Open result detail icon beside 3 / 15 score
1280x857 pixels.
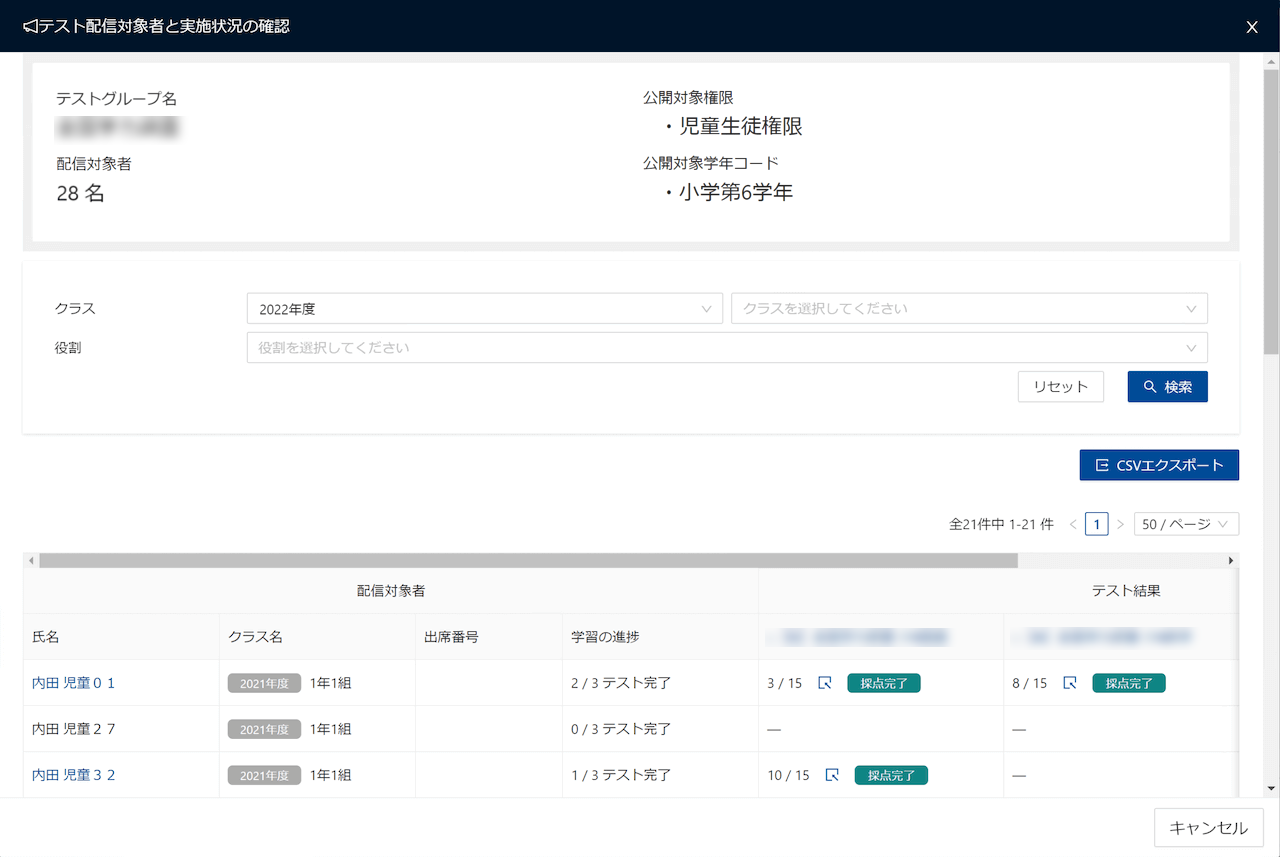(825, 683)
